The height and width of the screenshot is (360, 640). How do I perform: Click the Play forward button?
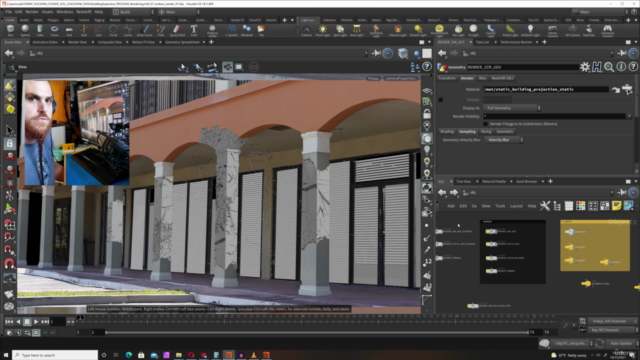tap(36, 322)
